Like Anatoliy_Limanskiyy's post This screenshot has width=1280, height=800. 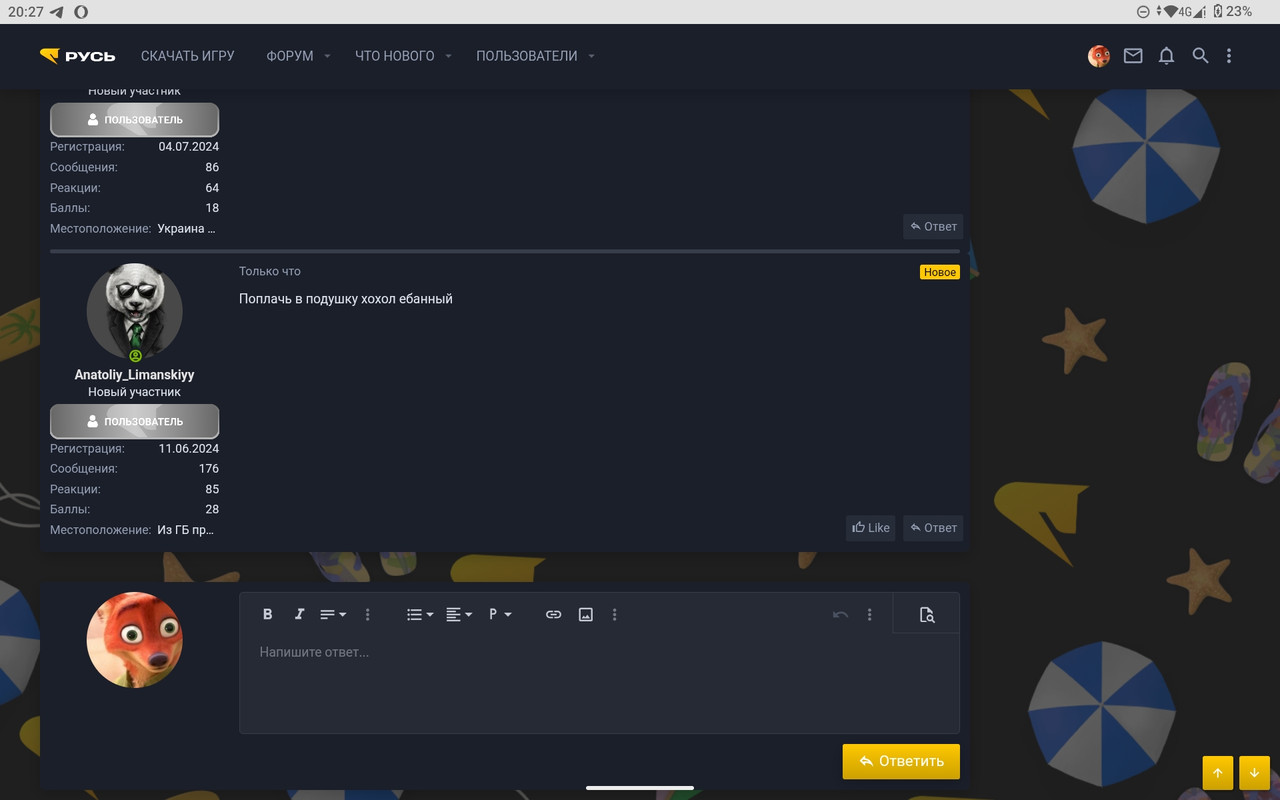[869, 528]
